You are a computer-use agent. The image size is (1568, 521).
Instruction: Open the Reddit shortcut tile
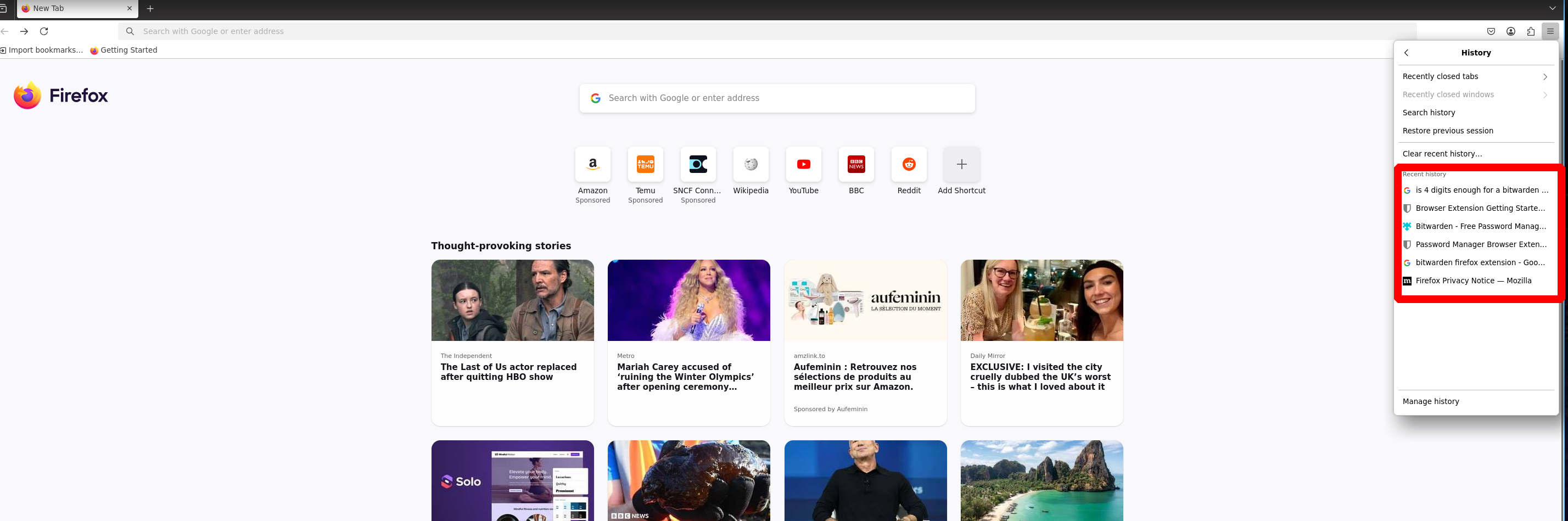[908, 164]
